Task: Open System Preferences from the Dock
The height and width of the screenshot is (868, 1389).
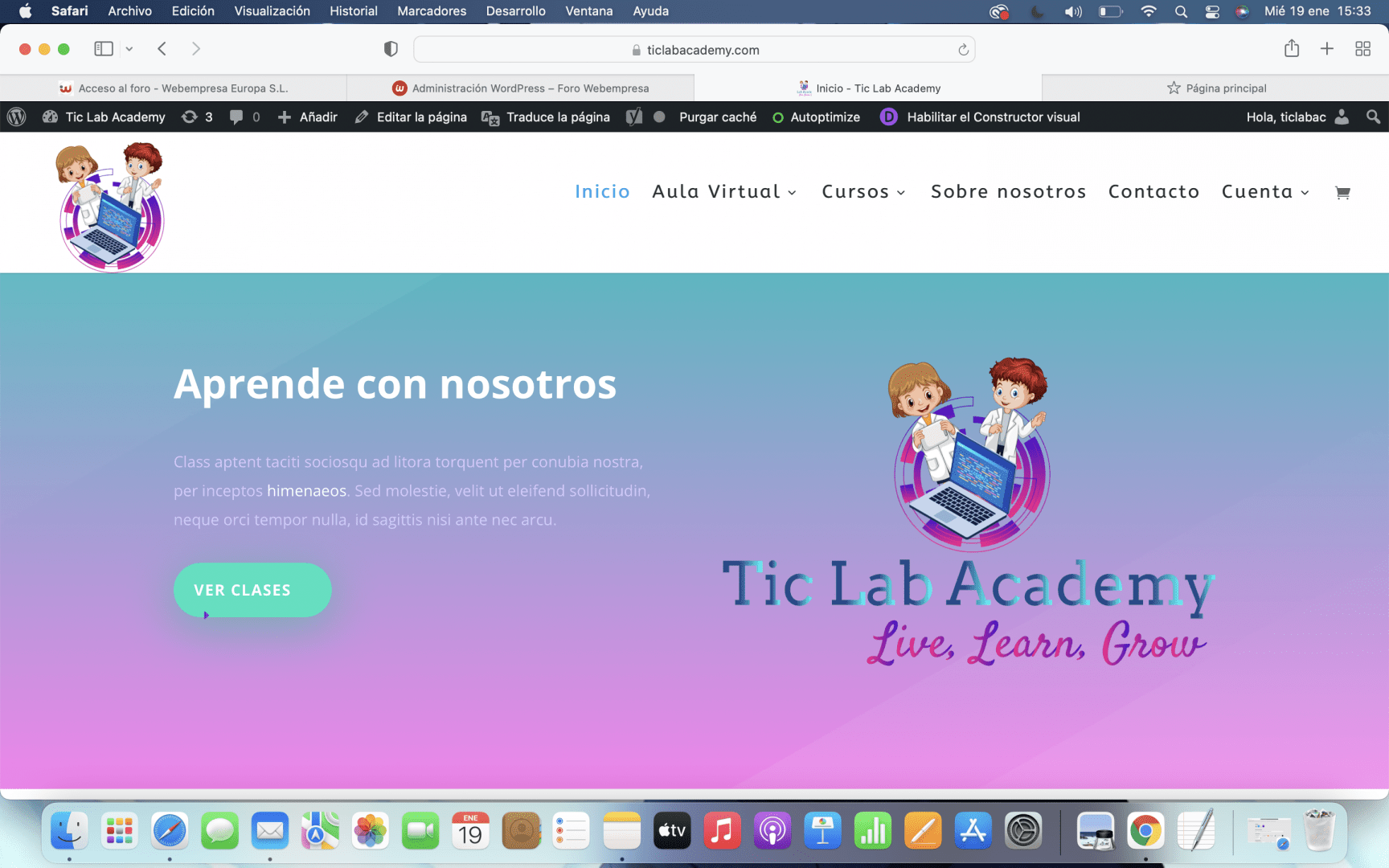Action: coord(1023,831)
